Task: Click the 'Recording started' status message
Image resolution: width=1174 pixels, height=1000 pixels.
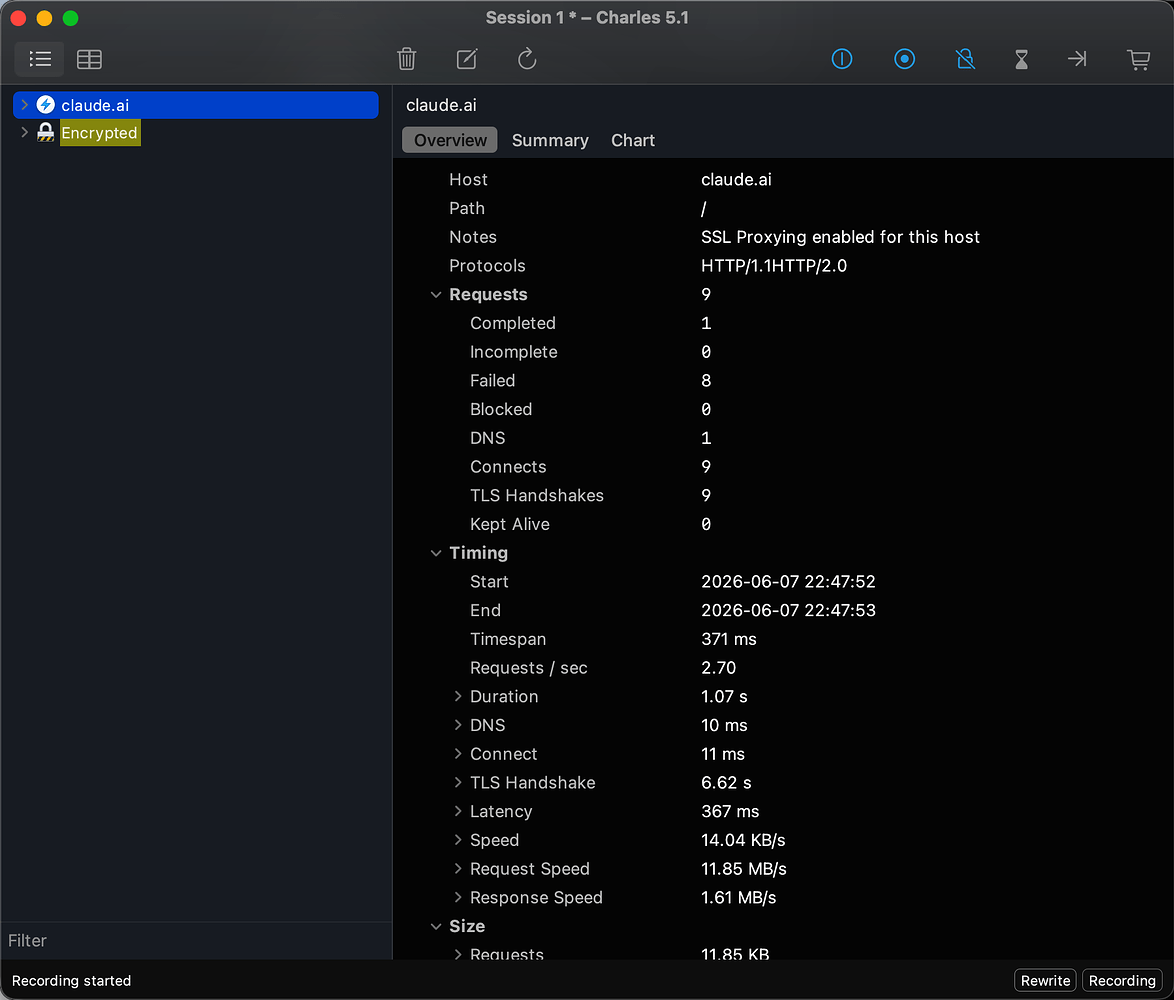Action: pos(71,981)
